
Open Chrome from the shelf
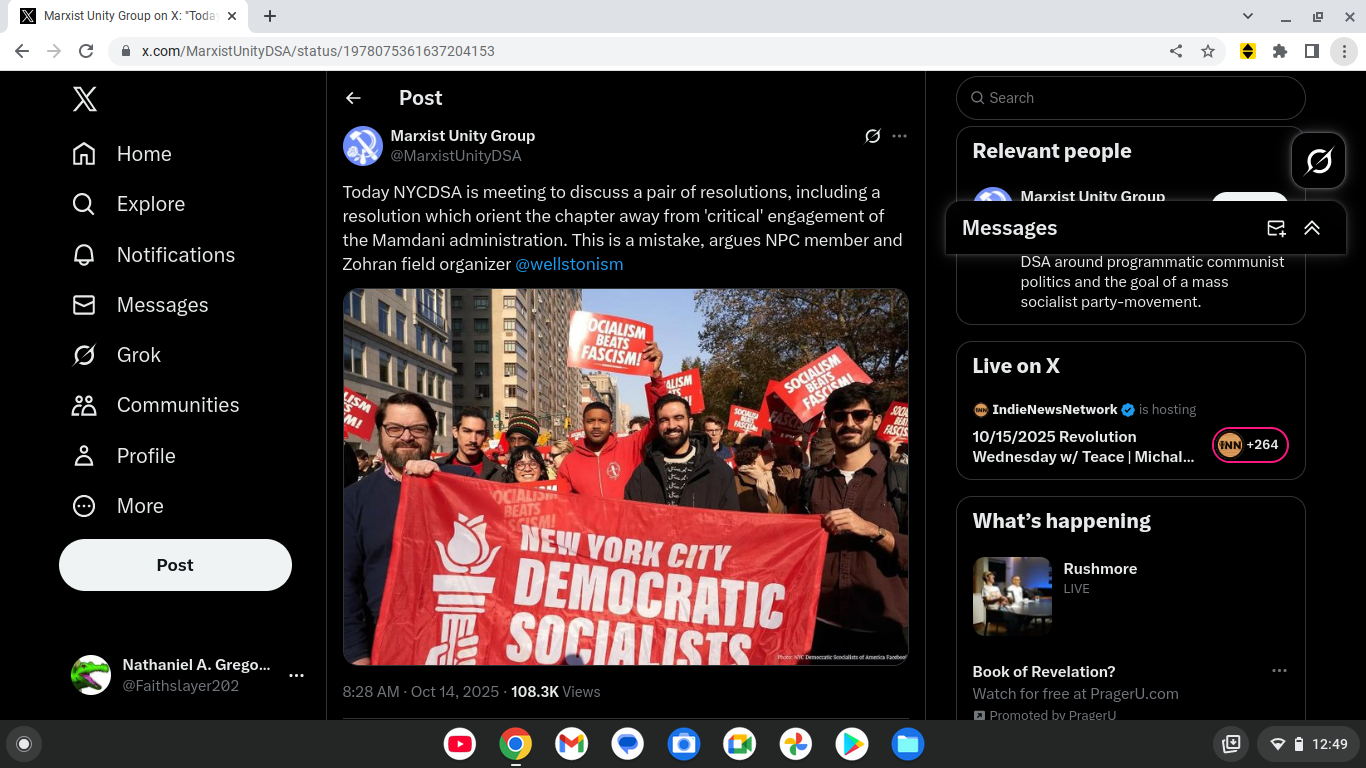click(x=516, y=744)
